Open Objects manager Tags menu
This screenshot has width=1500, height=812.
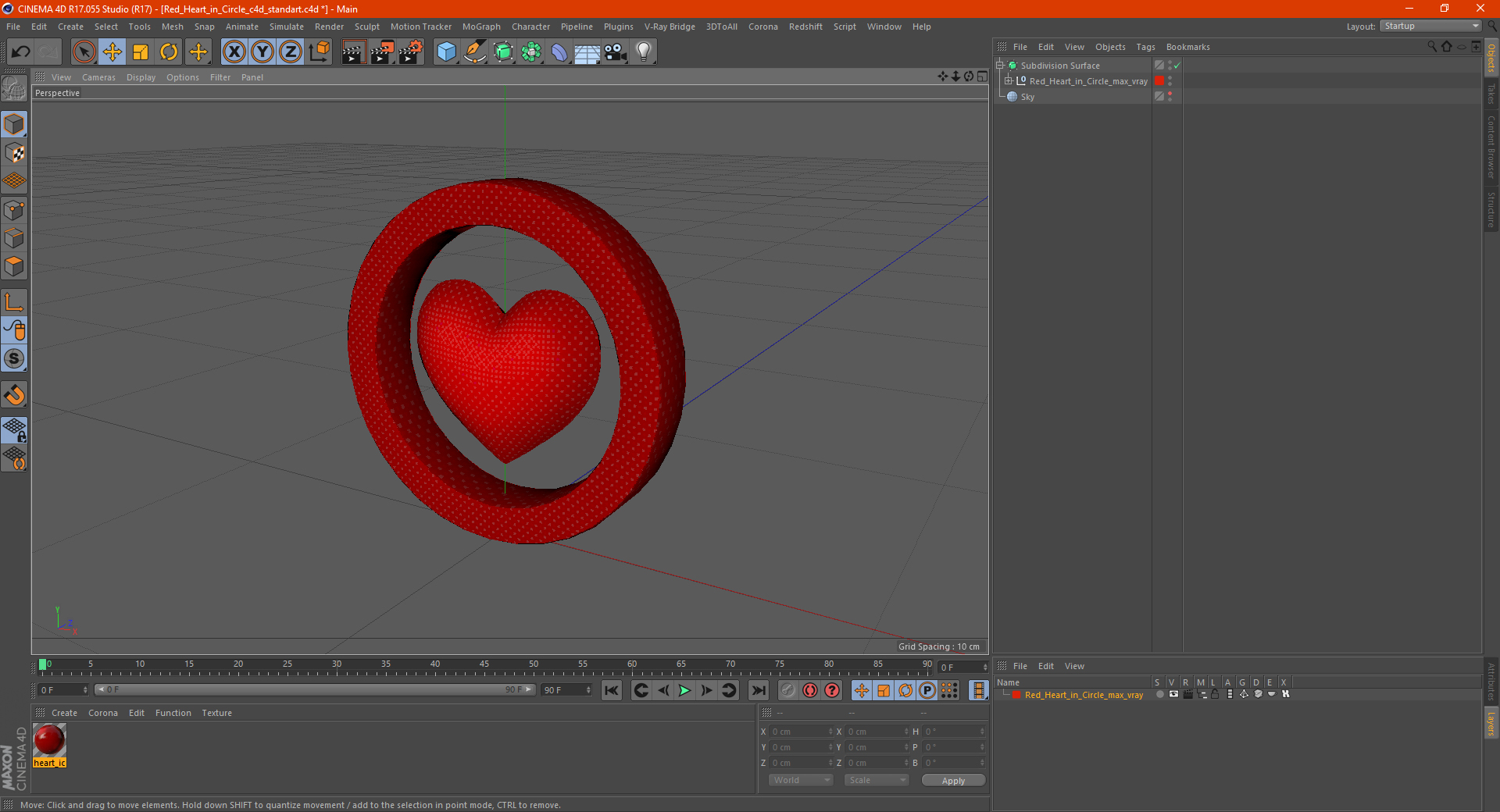point(1145,47)
